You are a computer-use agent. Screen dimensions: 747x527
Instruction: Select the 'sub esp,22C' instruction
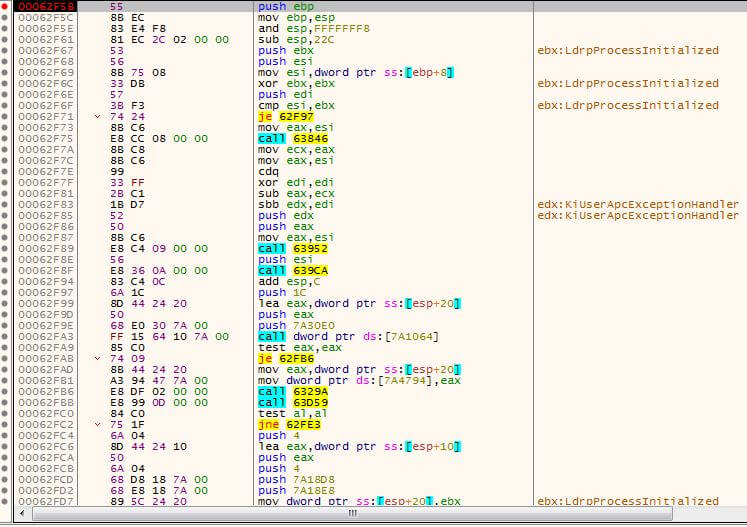pyautogui.click(x=296, y=40)
